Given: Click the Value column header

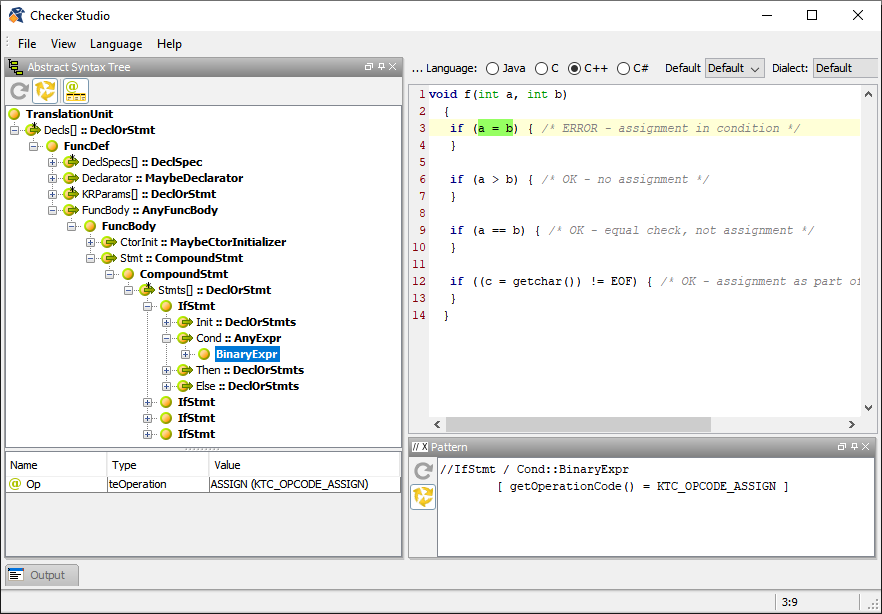Looking at the screenshot, I should tap(304, 465).
